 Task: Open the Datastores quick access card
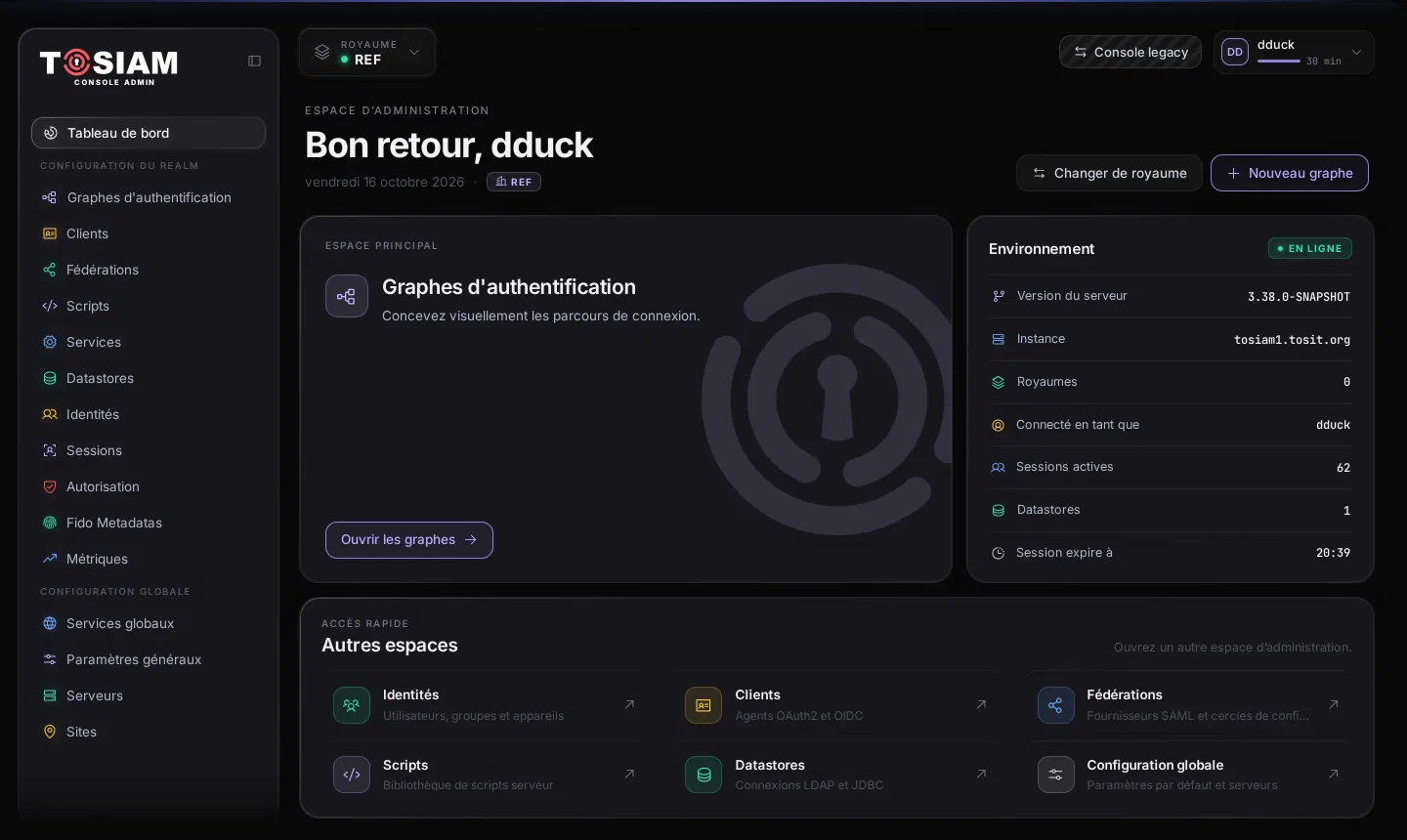pos(837,775)
